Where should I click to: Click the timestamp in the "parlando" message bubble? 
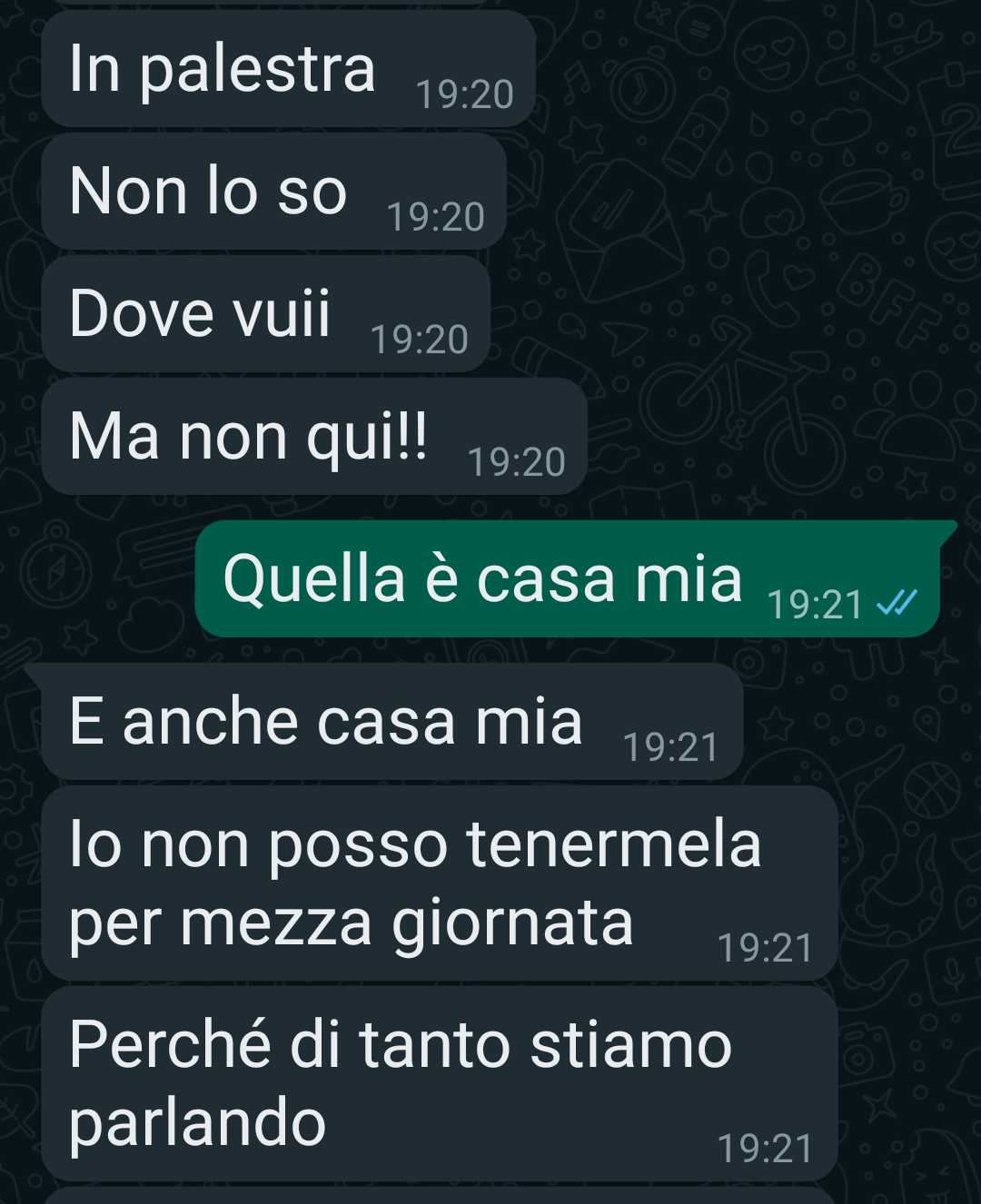(766, 1149)
